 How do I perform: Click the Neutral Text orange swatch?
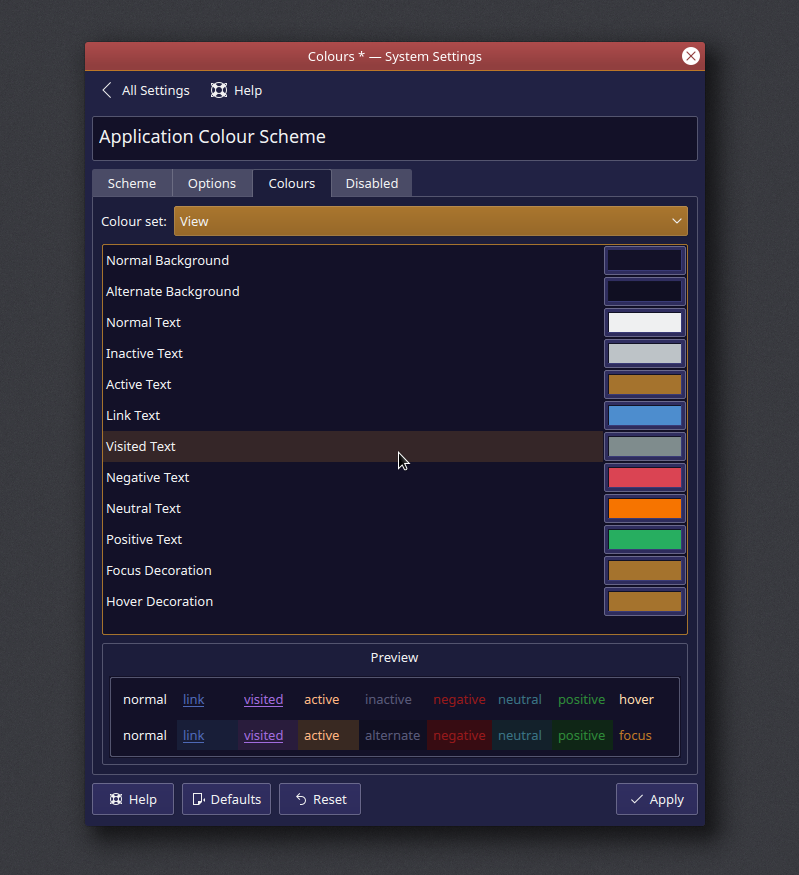645,508
